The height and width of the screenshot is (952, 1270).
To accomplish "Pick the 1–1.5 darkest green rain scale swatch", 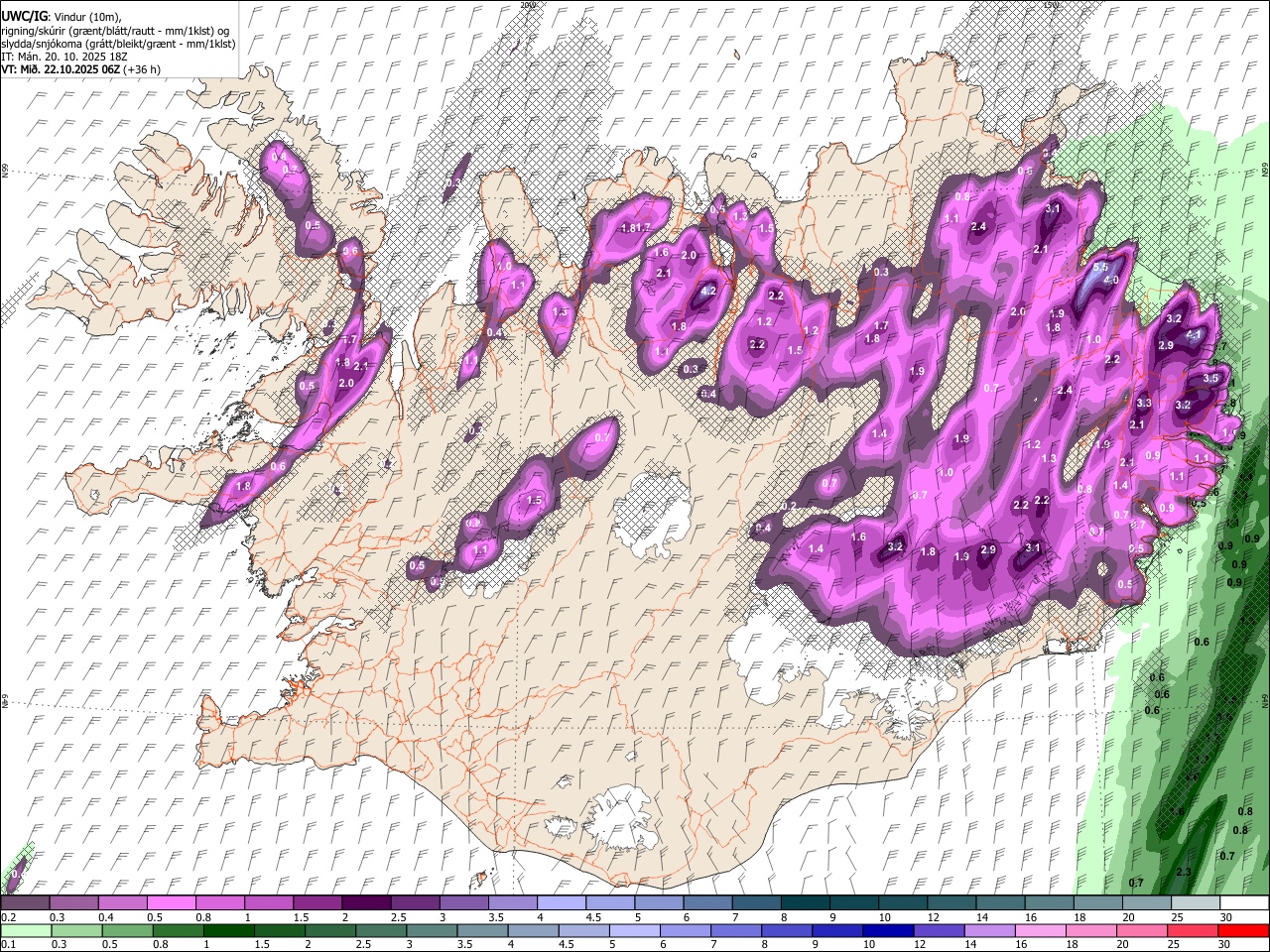I will pyautogui.click(x=227, y=931).
